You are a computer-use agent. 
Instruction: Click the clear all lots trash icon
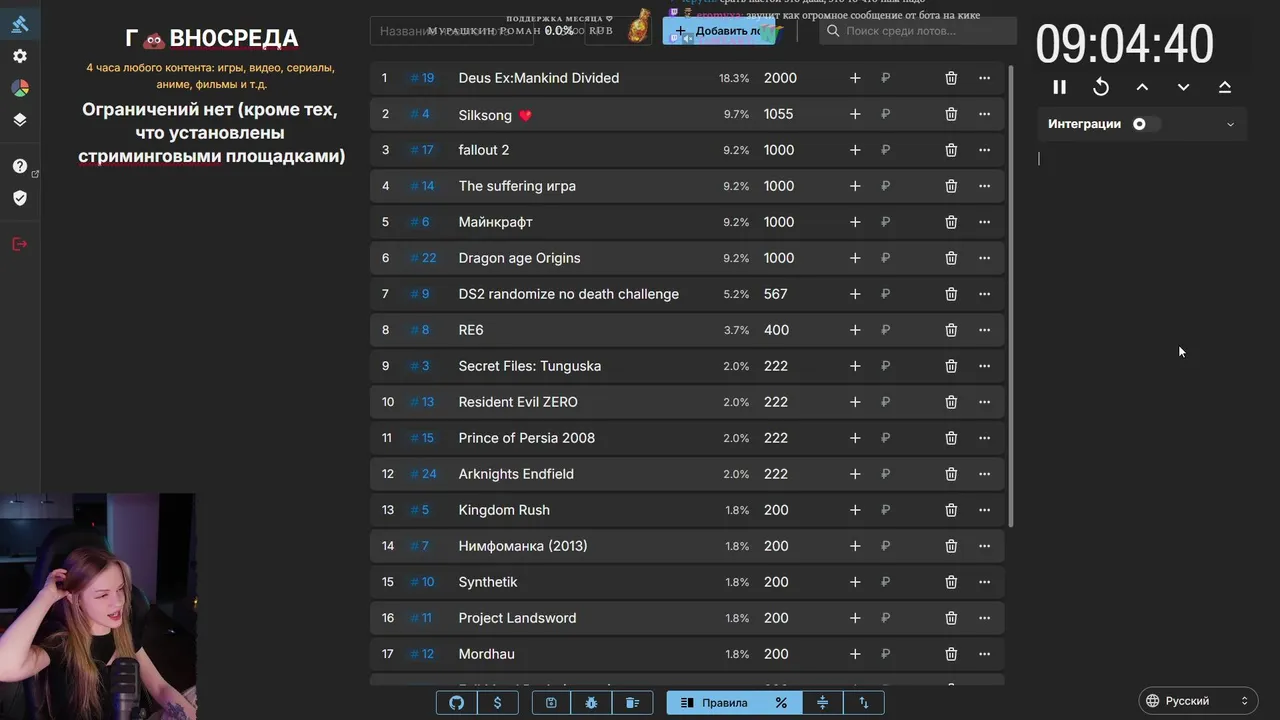632,703
